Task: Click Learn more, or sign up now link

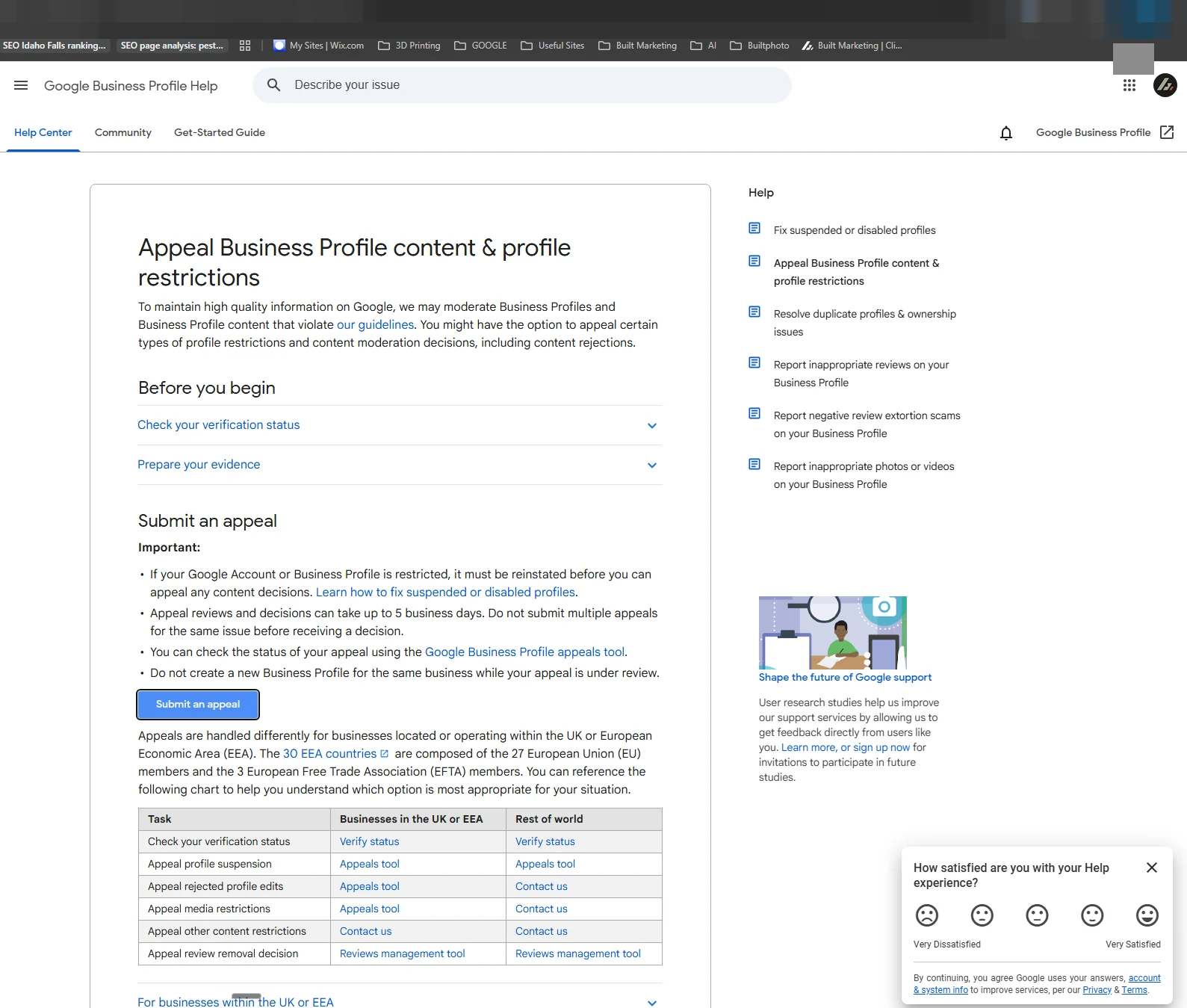Action: (846, 747)
